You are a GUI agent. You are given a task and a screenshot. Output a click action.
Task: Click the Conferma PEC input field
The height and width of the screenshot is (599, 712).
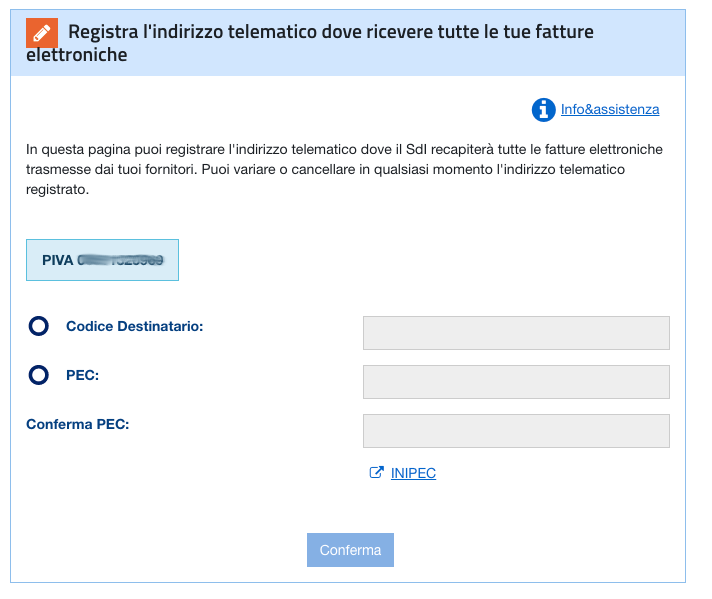coord(516,431)
